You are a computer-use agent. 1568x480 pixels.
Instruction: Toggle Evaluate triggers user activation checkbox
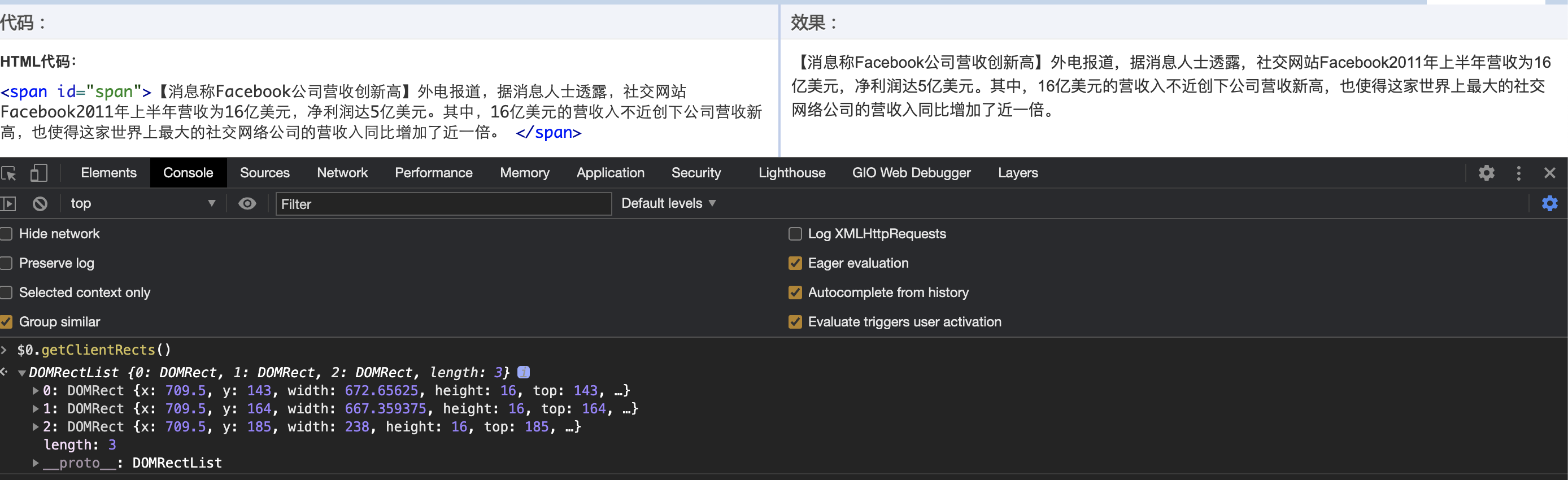pyautogui.click(x=795, y=322)
